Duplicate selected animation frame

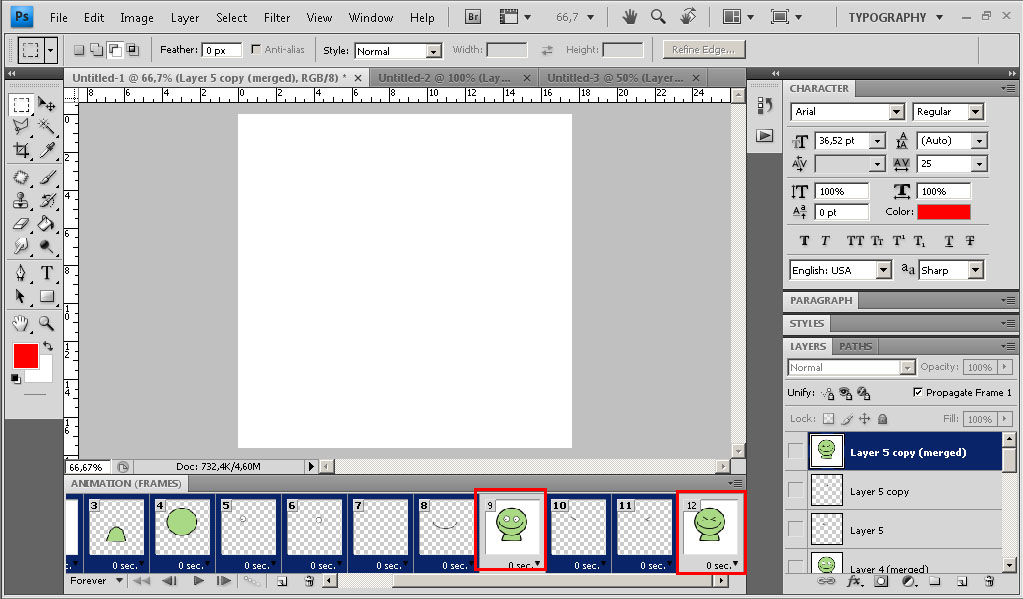282,581
